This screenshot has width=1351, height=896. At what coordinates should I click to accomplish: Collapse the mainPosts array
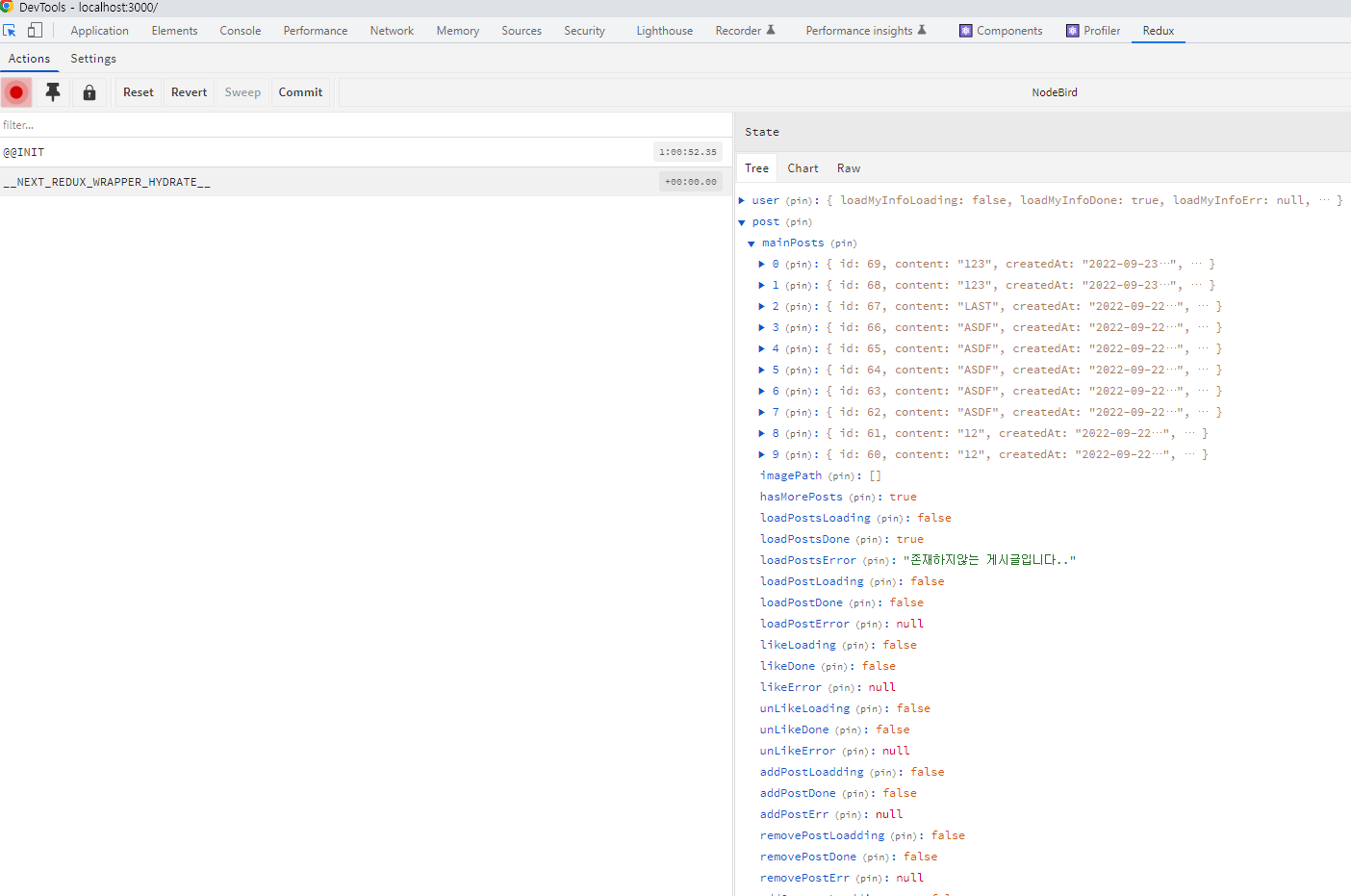click(x=752, y=243)
